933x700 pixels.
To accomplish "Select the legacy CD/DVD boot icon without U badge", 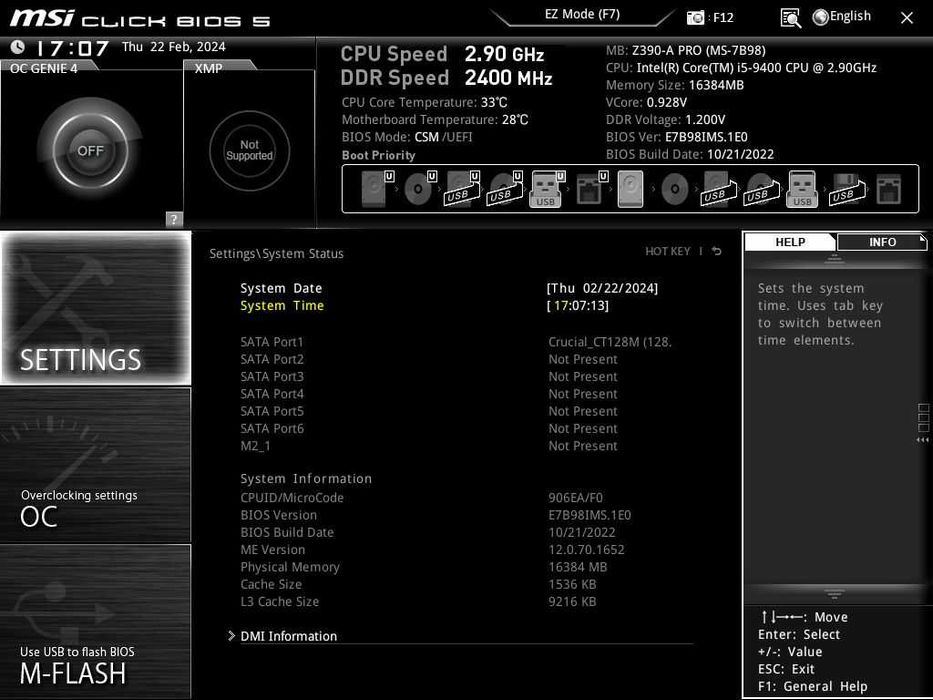I will (675, 189).
